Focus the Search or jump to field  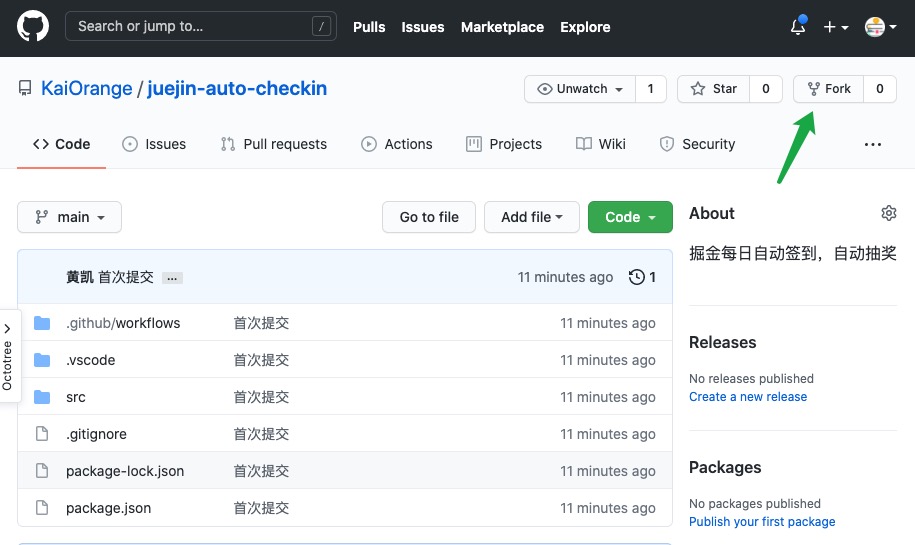pyautogui.click(x=201, y=26)
